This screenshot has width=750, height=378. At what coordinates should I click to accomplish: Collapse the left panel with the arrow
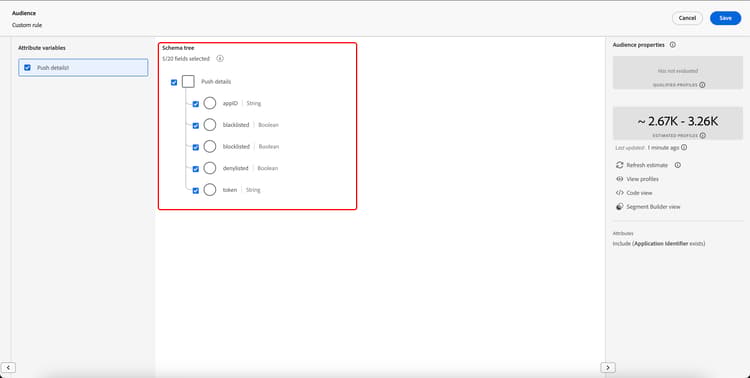[x=8, y=367]
